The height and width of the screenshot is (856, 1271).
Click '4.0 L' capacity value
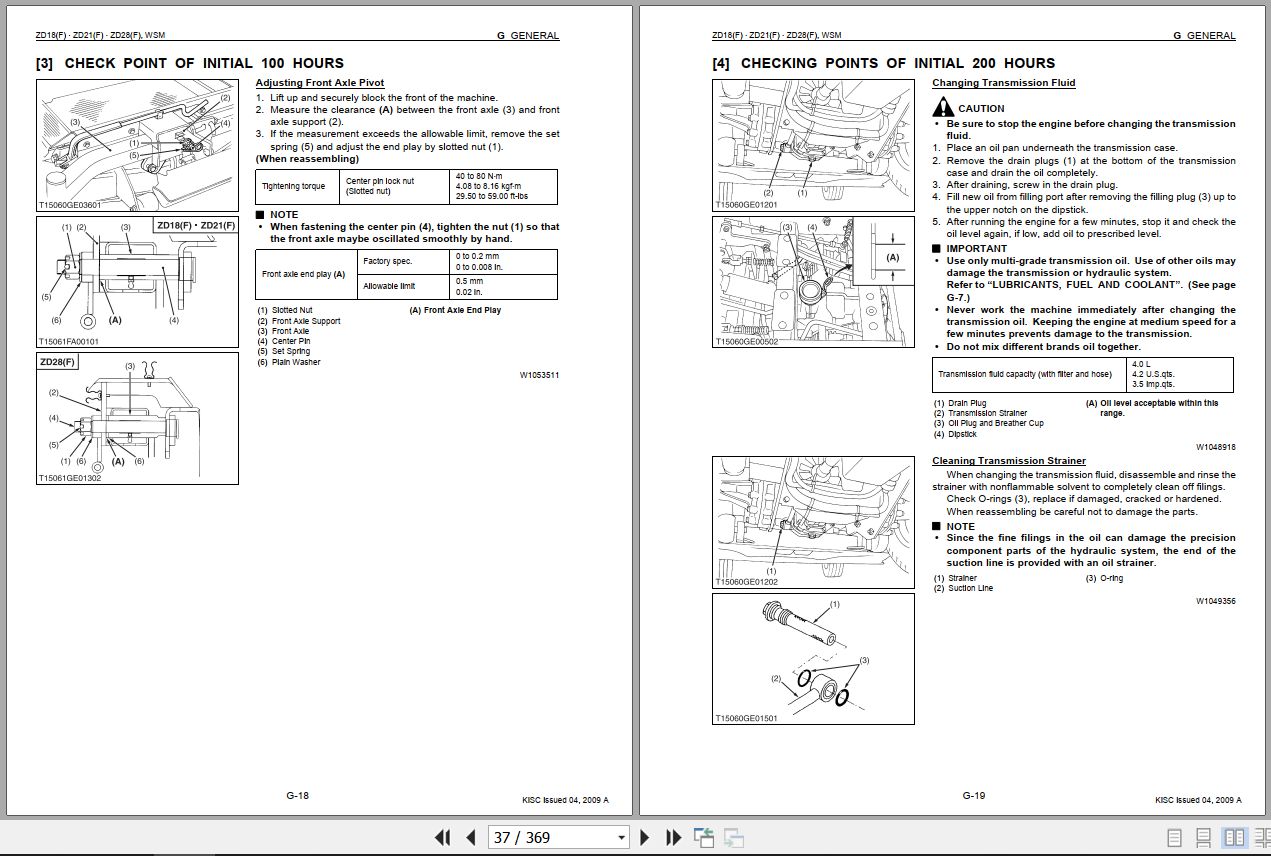1141,364
